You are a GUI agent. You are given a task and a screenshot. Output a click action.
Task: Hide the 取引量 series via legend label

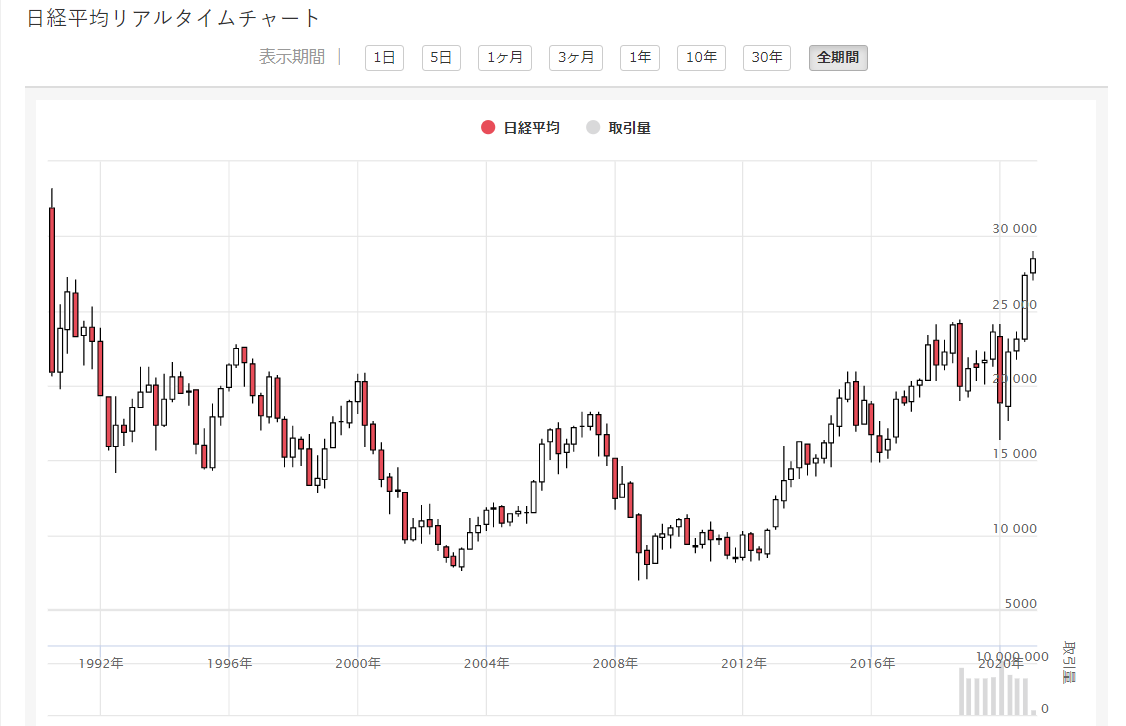(629, 127)
